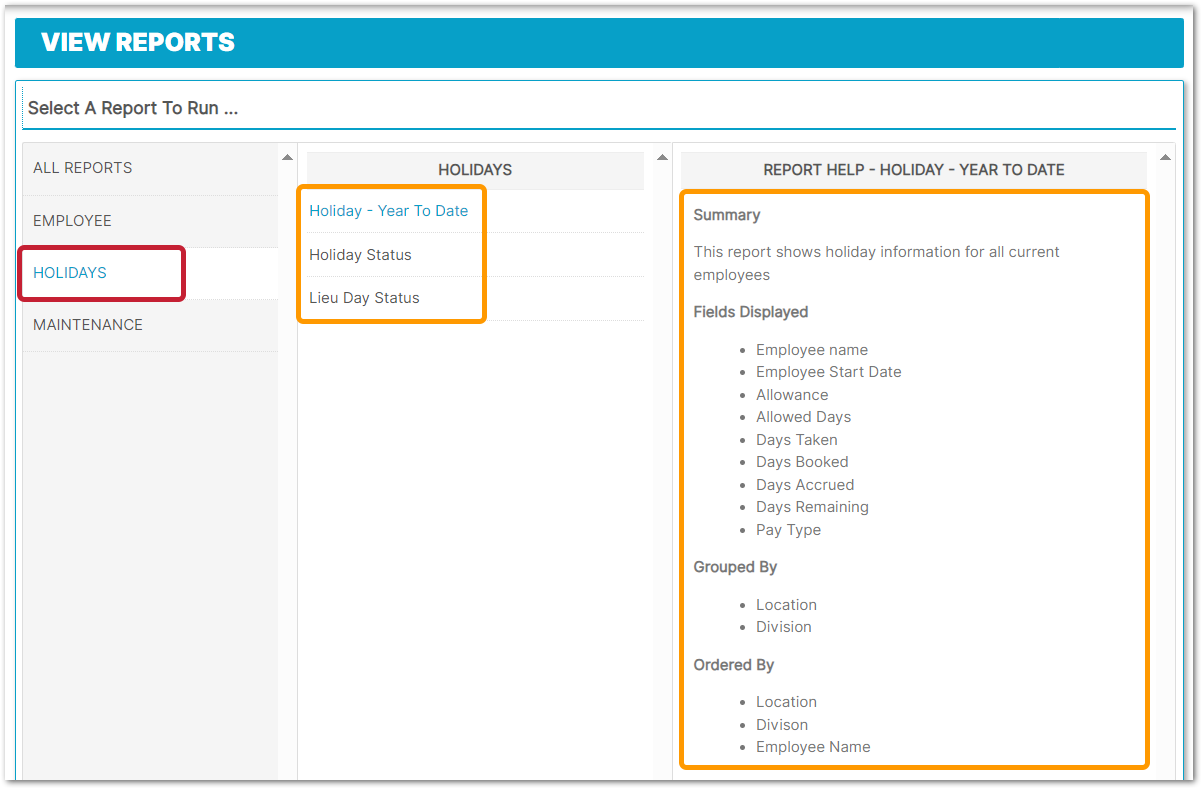Click the Pay Type field entry
Screen dimensions: 1202x789
click(x=788, y=530)
